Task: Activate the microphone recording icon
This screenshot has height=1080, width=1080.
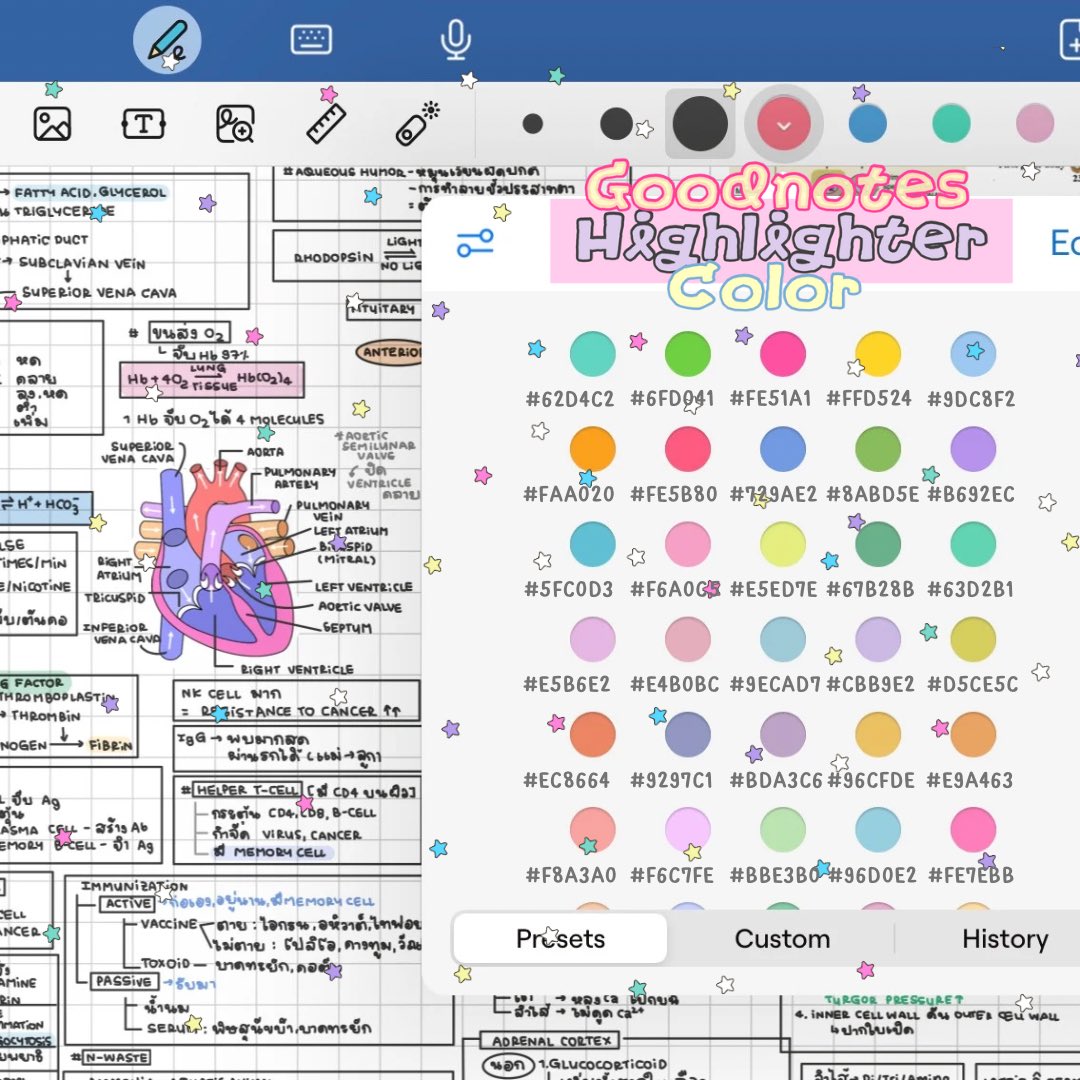Action: tap(455, 39)
